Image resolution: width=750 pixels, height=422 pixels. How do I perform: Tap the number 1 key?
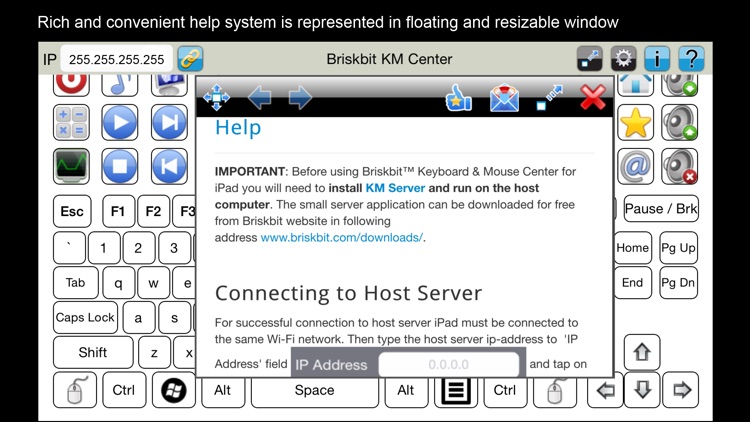click(103, 247)
